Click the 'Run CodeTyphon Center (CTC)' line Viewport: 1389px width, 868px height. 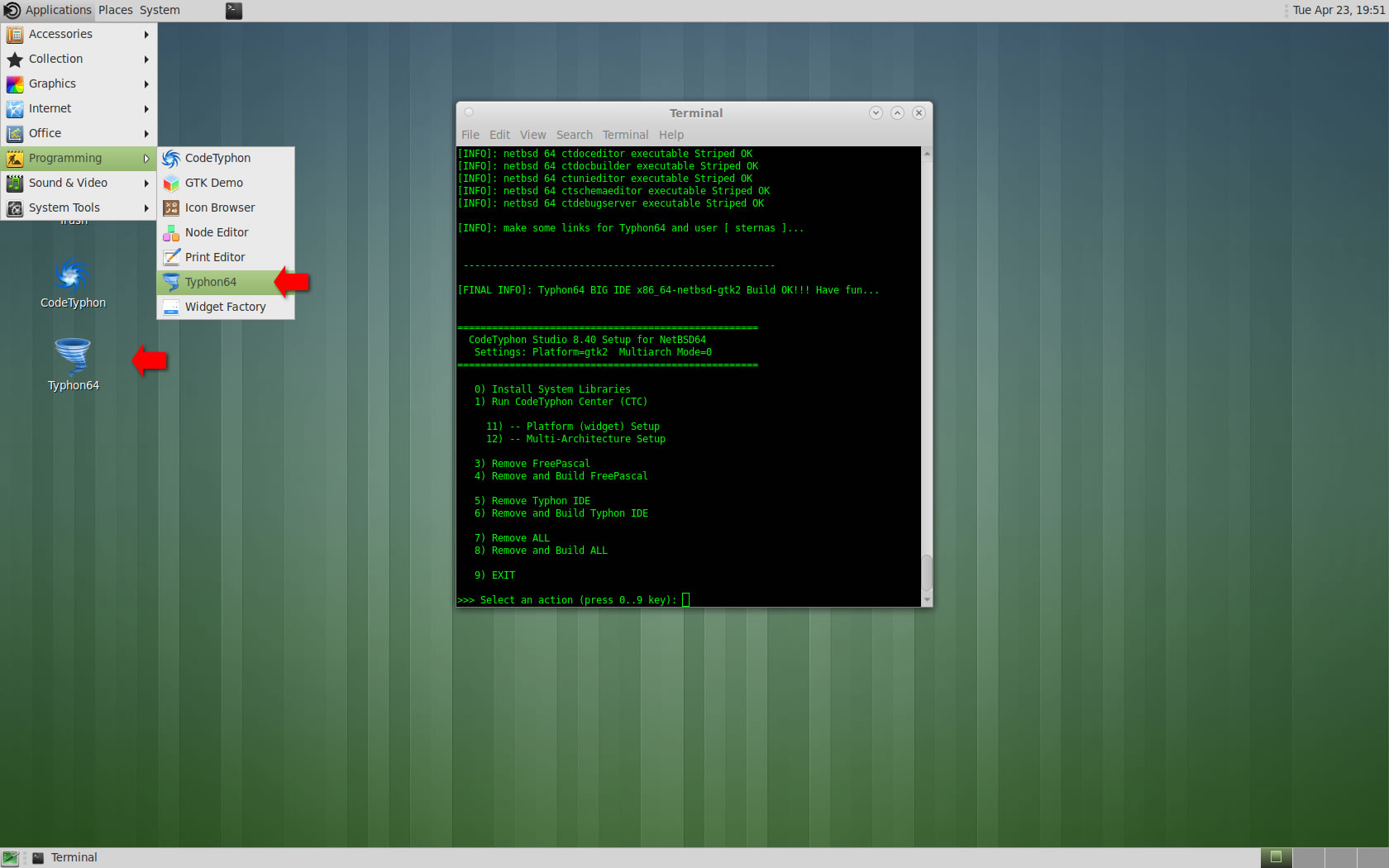(561, 402)
